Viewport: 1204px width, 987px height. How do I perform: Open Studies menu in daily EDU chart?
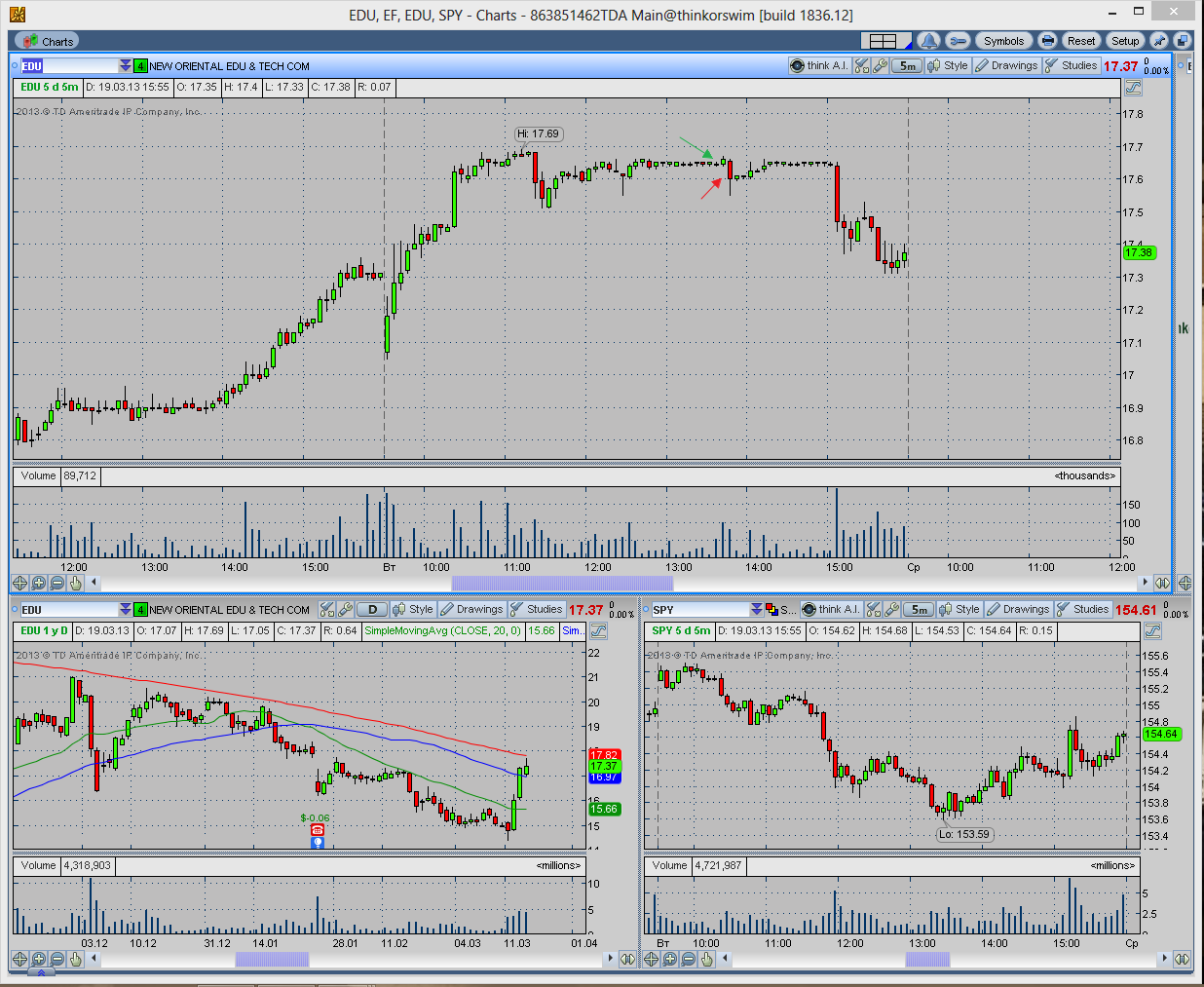point(536,609)
